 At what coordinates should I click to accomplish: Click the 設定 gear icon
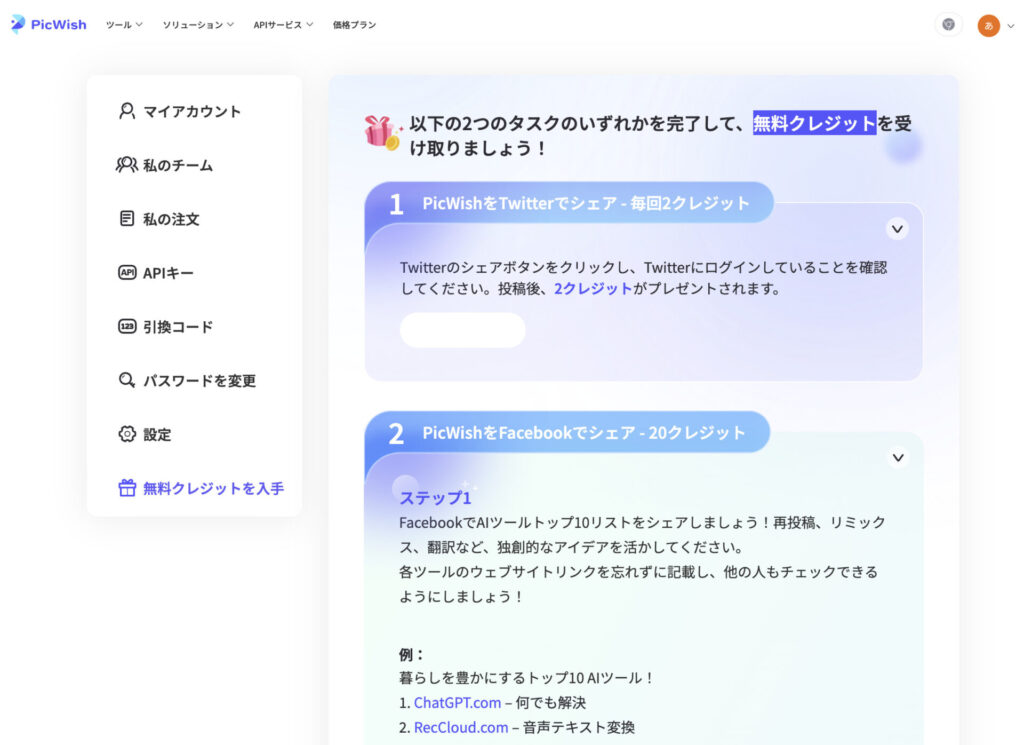[127, 435]
